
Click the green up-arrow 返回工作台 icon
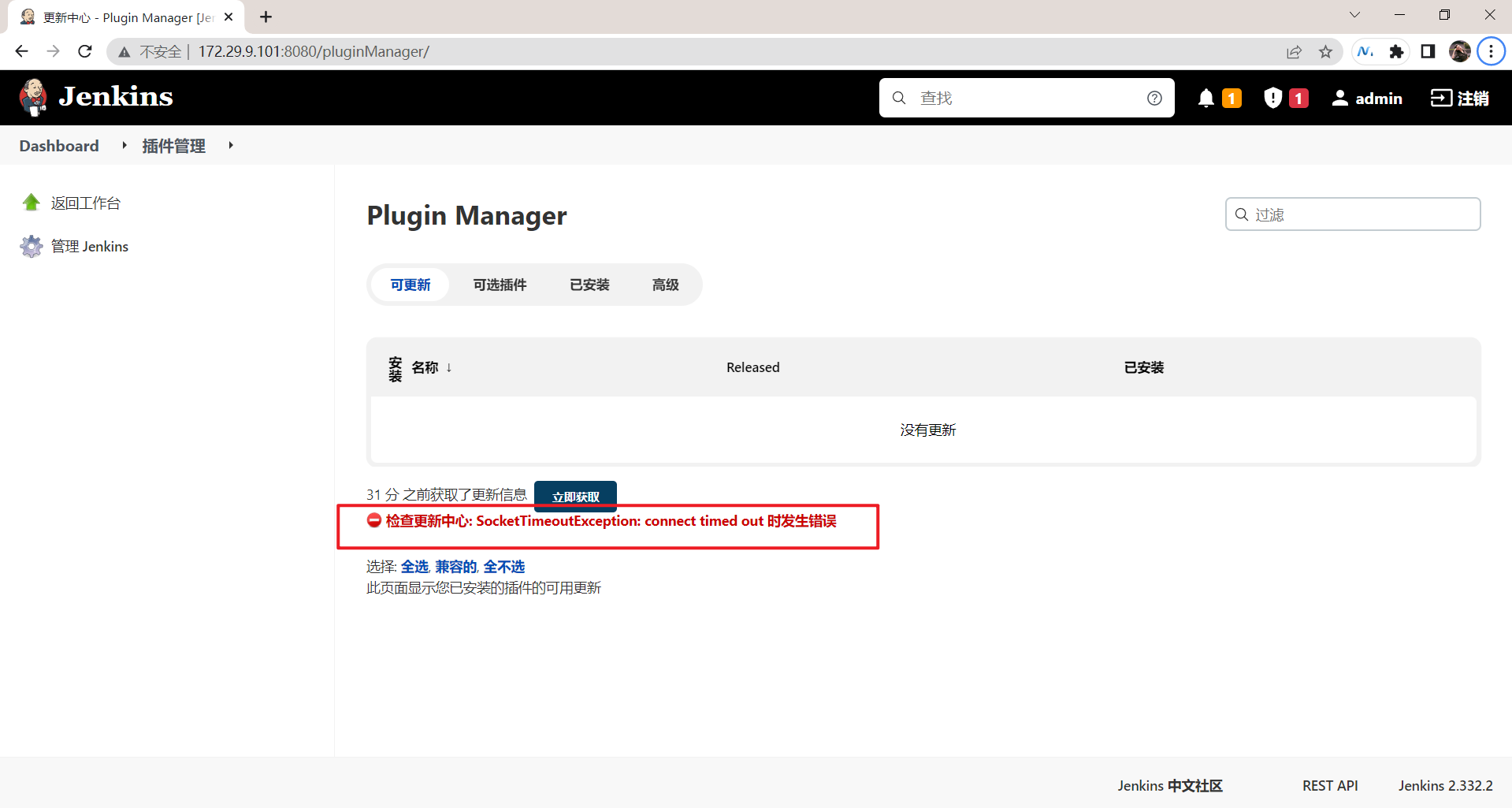[x=32, y=203]
